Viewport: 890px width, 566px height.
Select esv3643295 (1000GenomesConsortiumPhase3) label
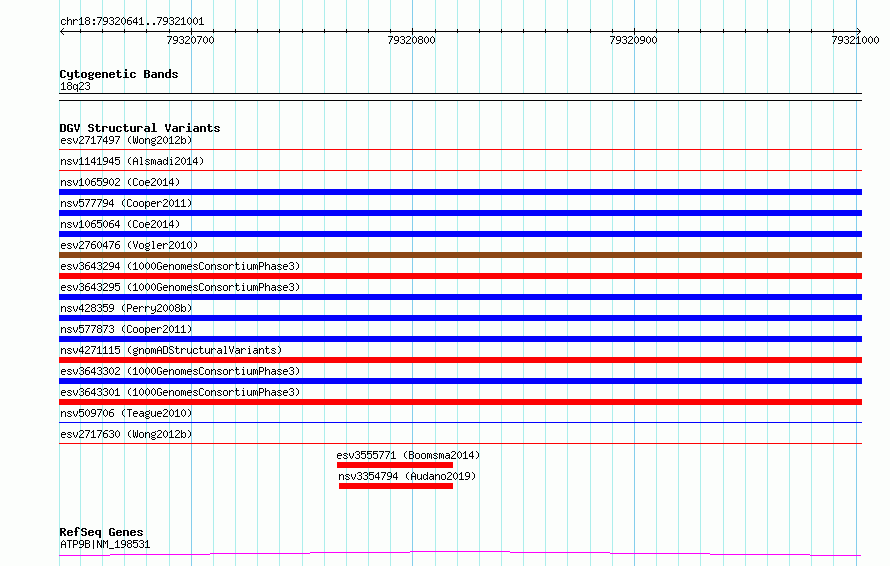(x=180, y=287)
